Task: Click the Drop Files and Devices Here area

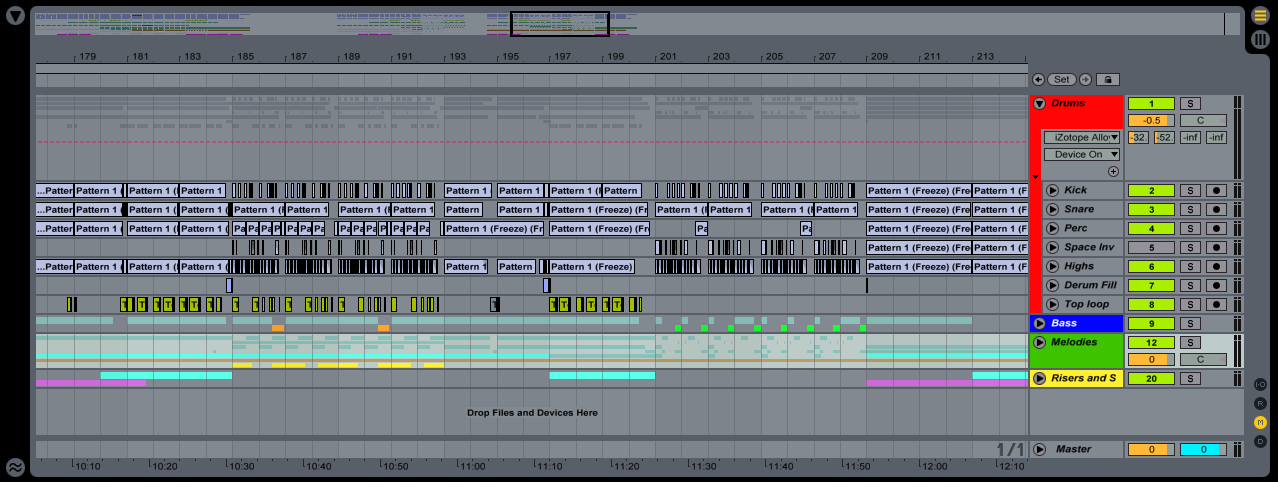Action: 532,412
